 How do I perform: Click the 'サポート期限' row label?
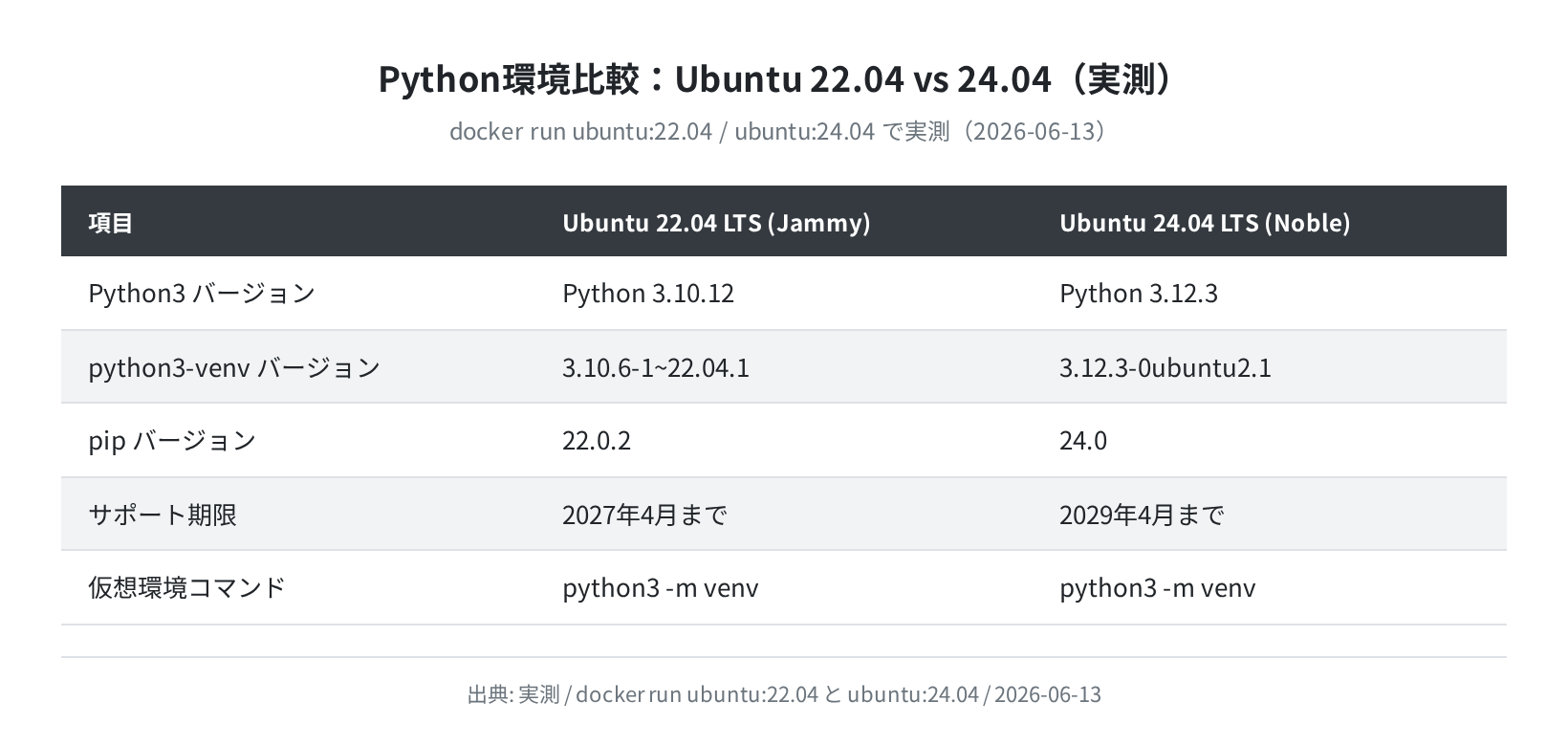(163, 515)
